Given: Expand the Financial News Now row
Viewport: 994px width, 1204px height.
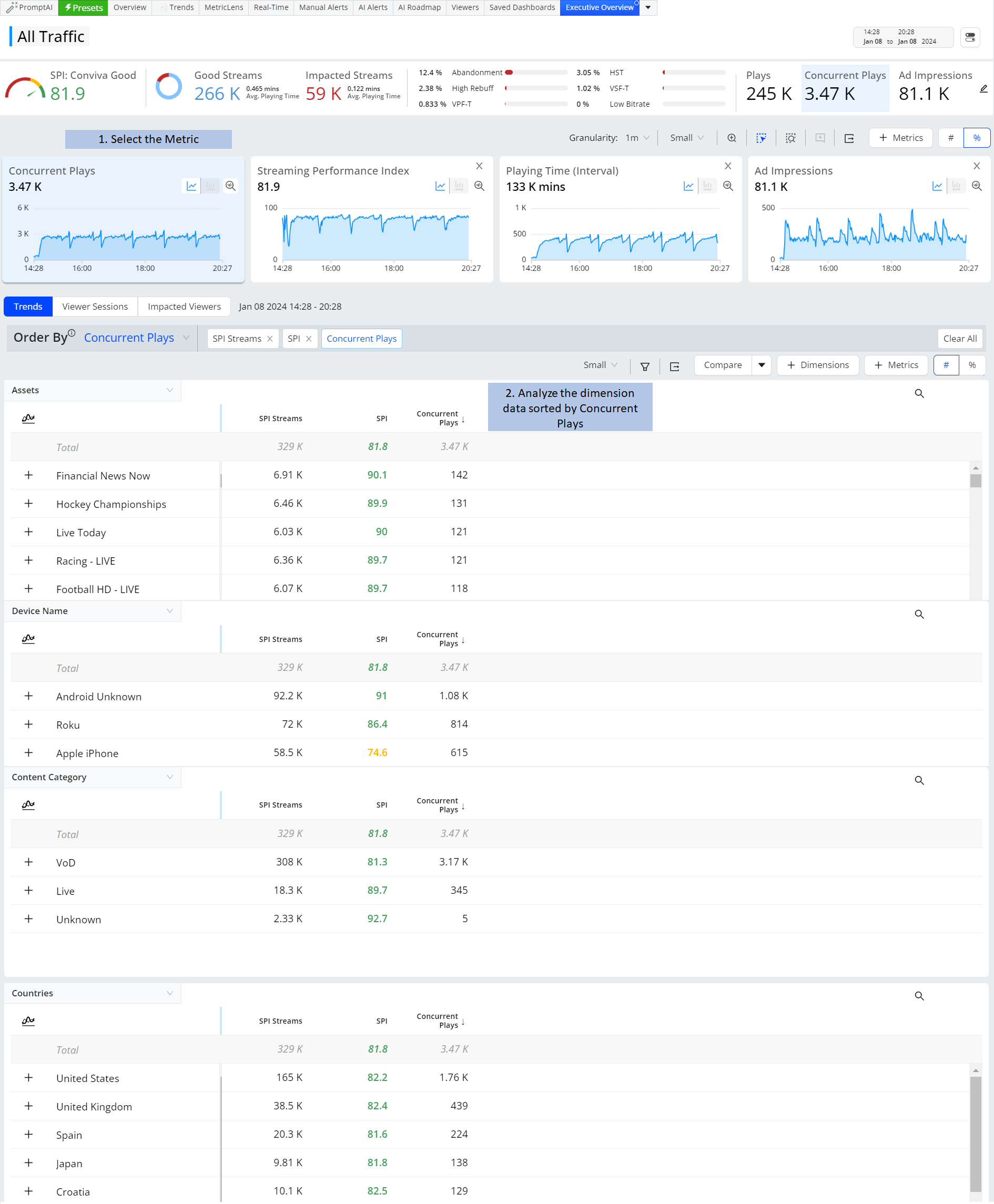Looking at the screenshot, I should 28,475.
